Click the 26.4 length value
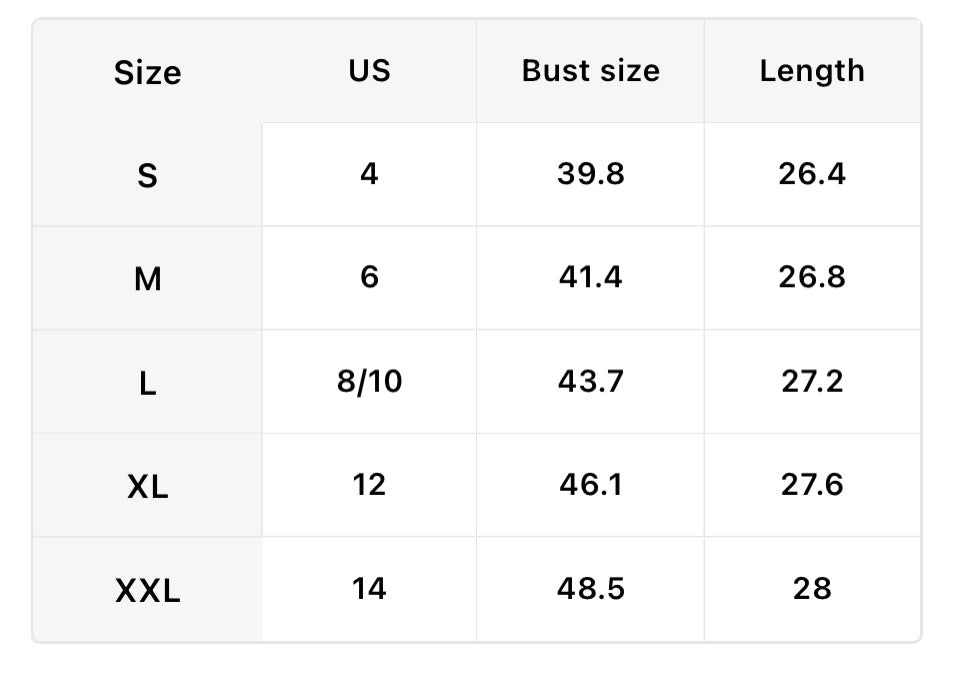 pos(811,174)
